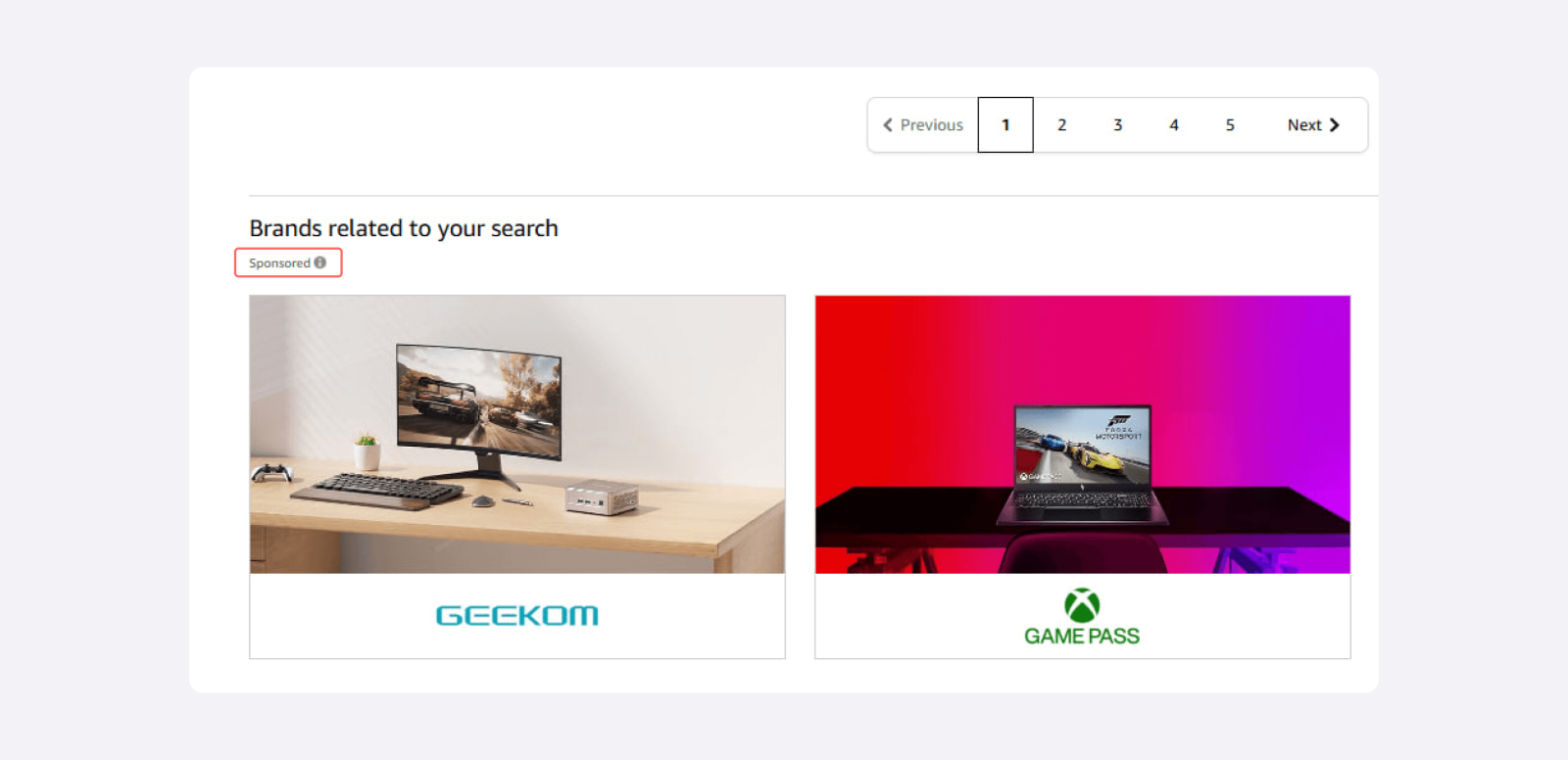Go back with the Previous button

click(x=923, y=124)
